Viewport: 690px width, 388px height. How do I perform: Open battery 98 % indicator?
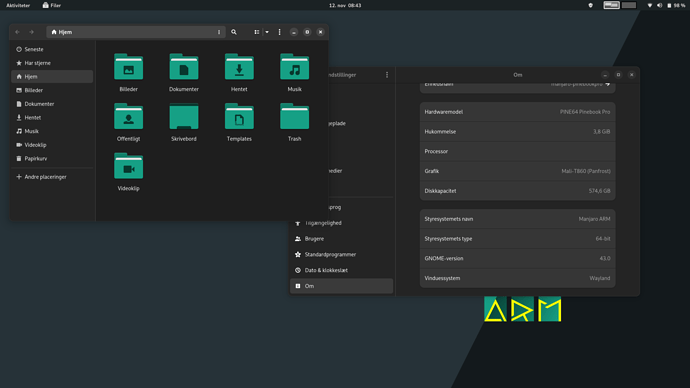(676, 5)
